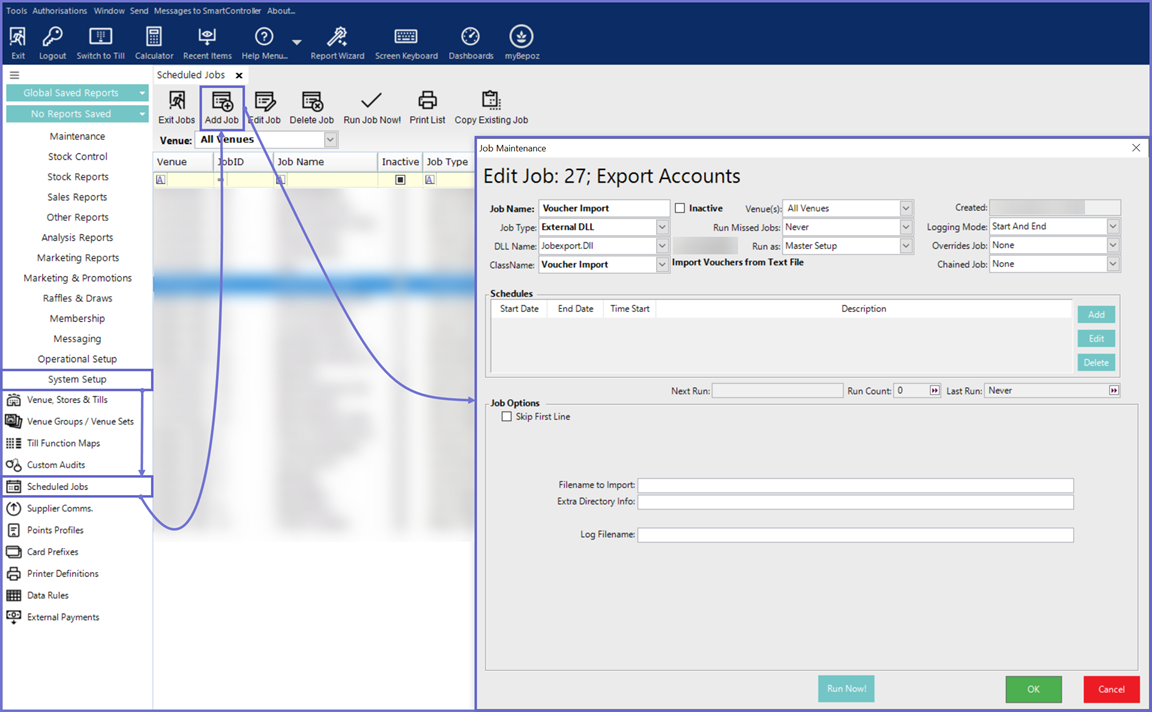Select Scheduled Jobs in the sidebar
Image resolution: width=1152 pixels, height=712 pixels.
58,487
